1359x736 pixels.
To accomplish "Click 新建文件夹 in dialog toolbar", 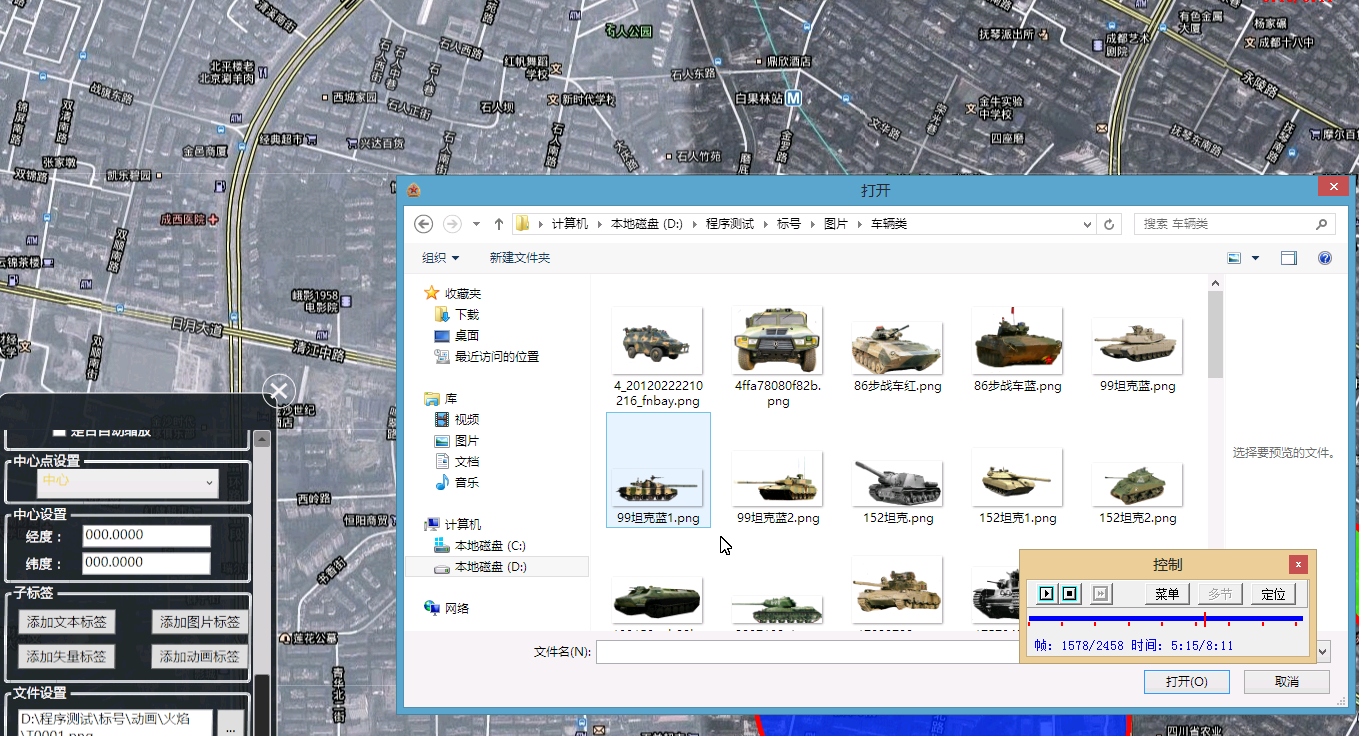I will click(x=519, y=258).
